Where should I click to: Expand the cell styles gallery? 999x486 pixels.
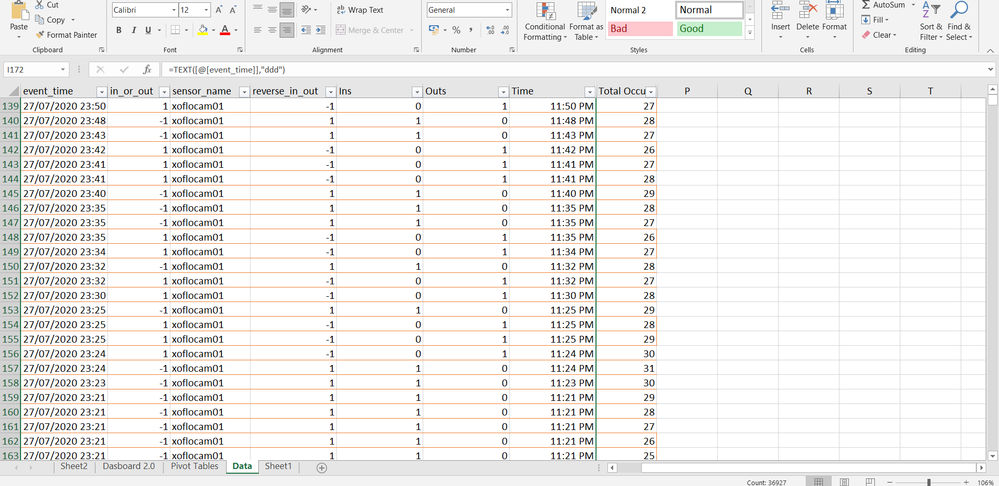coord(749,32)
